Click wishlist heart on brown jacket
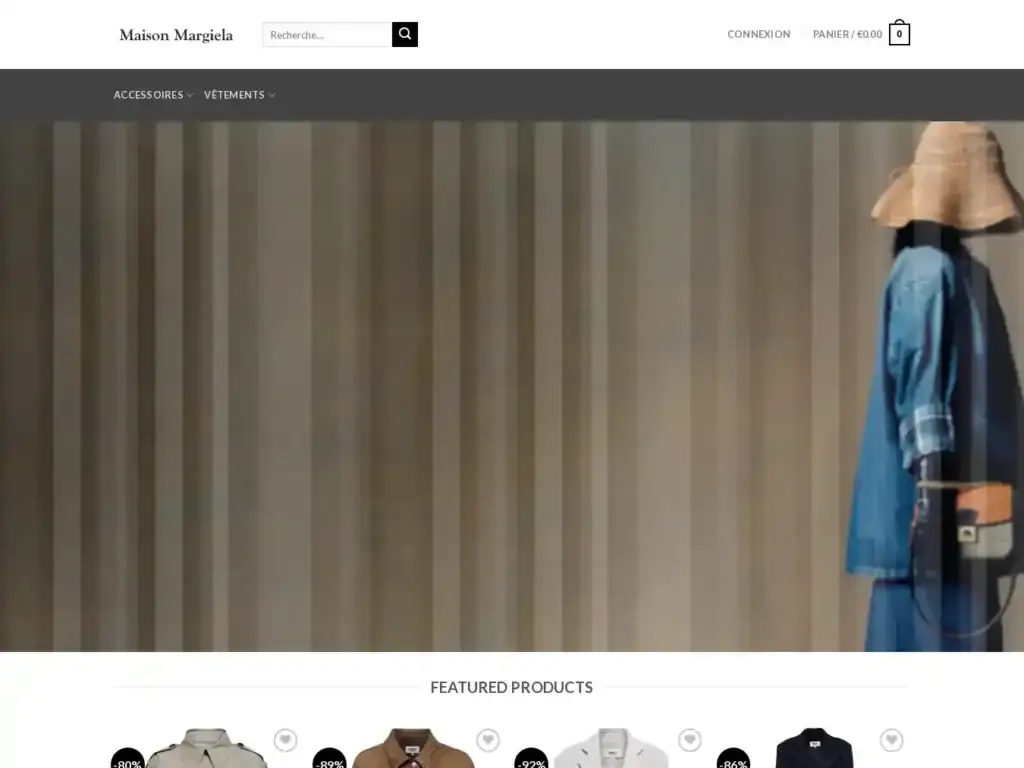Image resolution: width=1024 pixels, height=768 pixels. [x=487, y=740]
